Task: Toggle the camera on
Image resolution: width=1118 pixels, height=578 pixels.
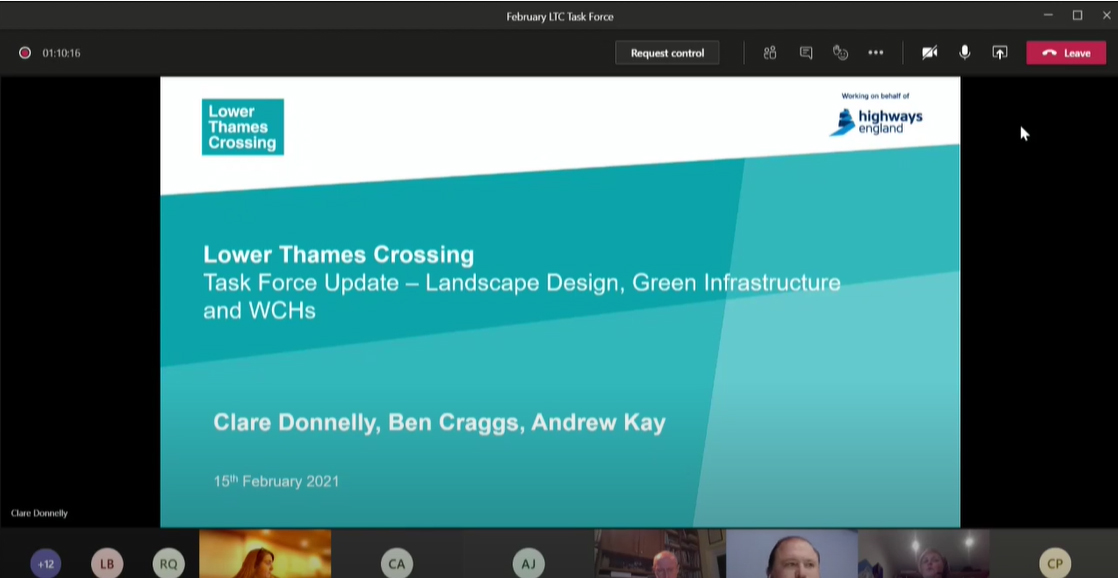Action: 929,53
